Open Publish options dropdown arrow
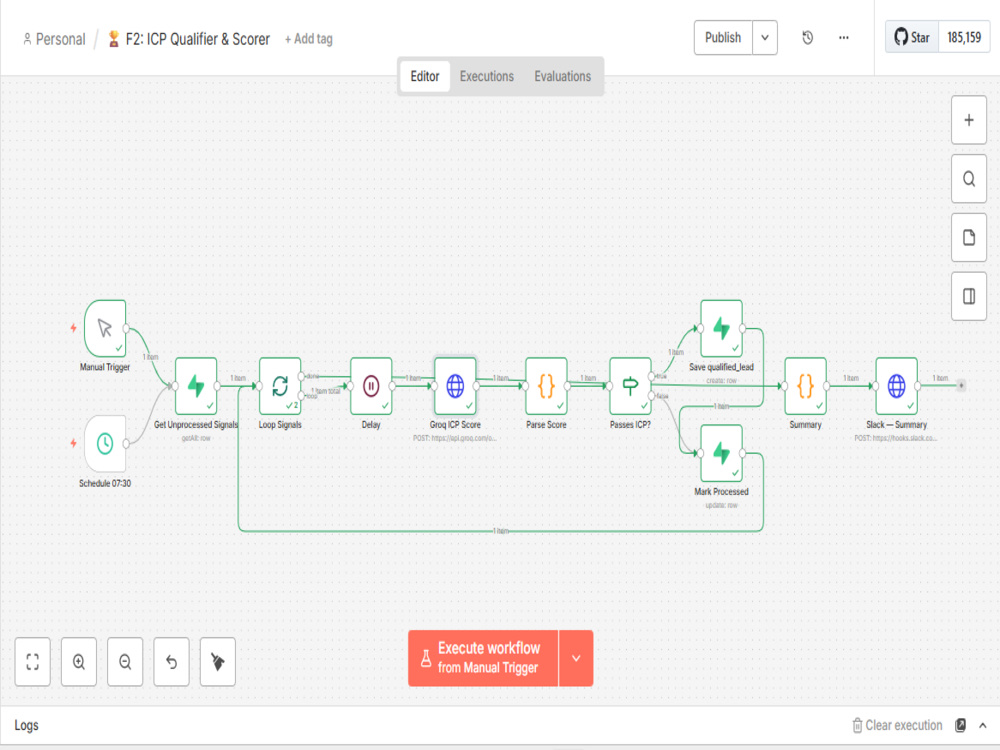The height and width of the screenshot is (750, 1000). pos(765,38)
